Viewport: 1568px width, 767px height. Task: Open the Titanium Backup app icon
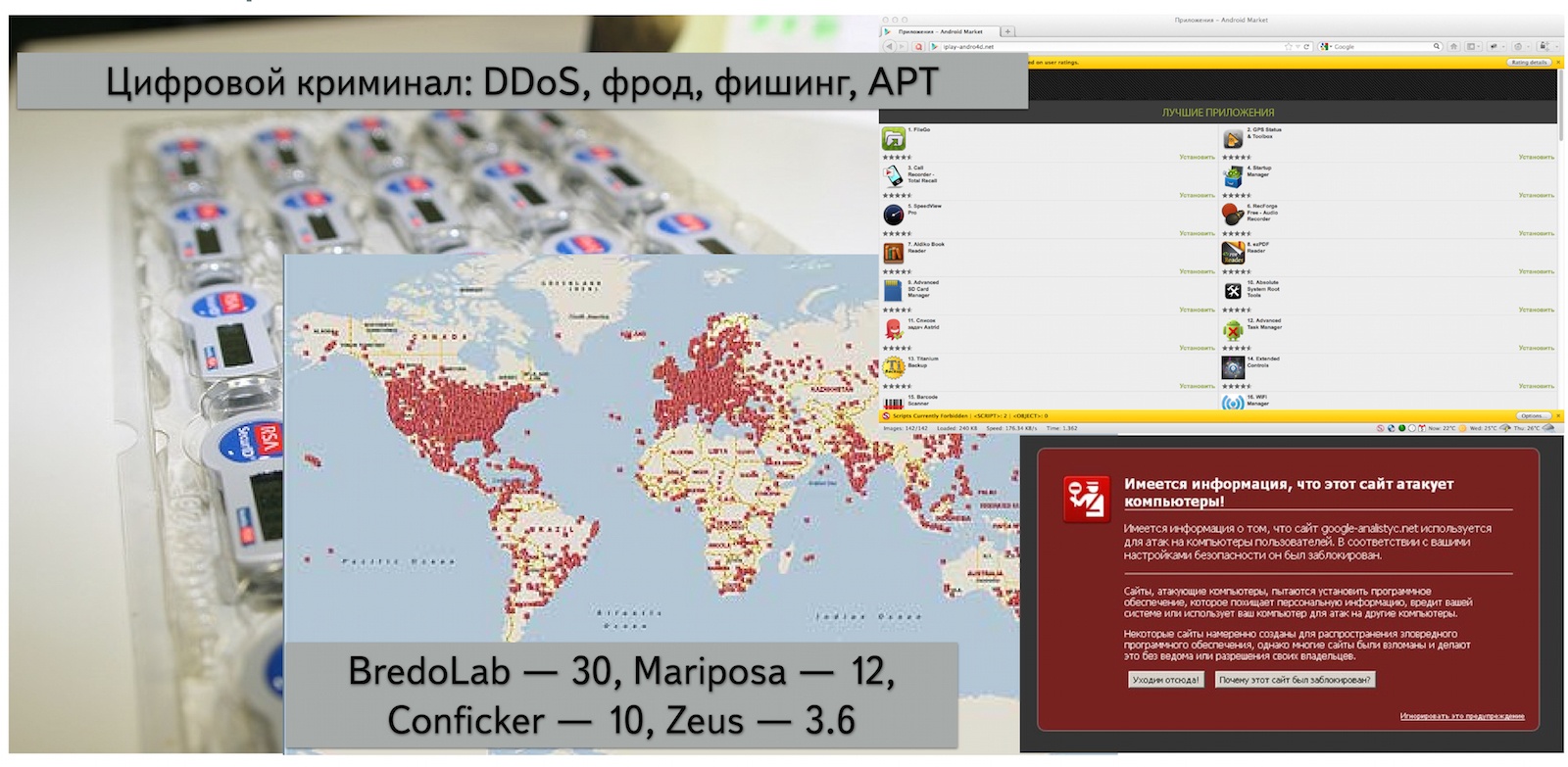coord(893,367)
